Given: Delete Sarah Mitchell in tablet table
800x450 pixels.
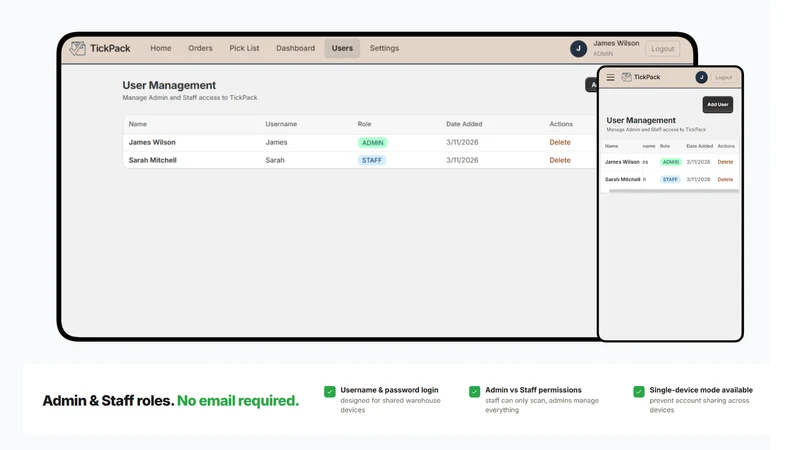Looking at the screenshot, I should pos(560,160).
